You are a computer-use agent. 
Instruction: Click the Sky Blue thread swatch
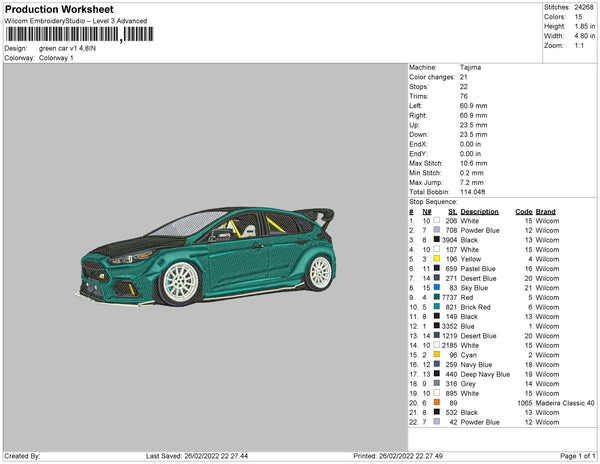tap(437, 287)
